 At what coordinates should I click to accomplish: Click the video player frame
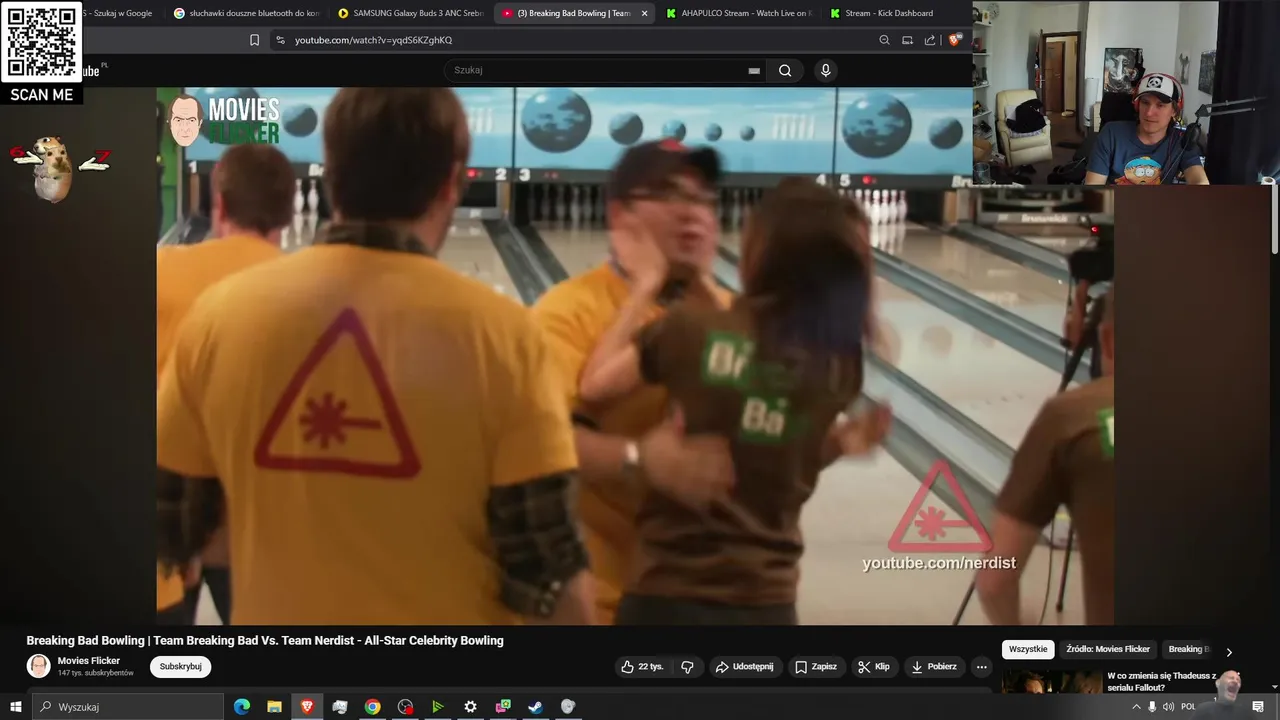pos(635,356)
